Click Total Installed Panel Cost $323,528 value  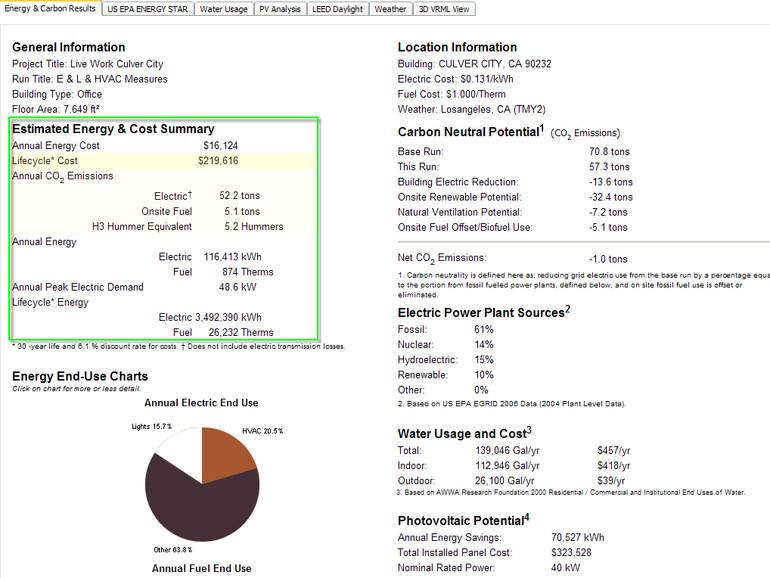coord(571,553)
